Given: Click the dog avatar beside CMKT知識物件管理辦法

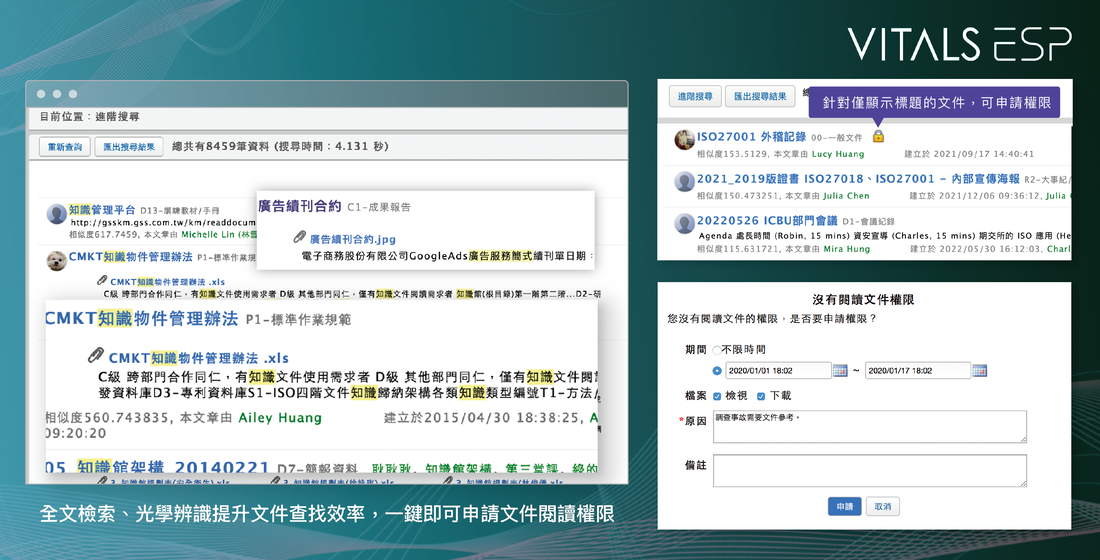Looking at the screenshot, I should pos(56,260).
